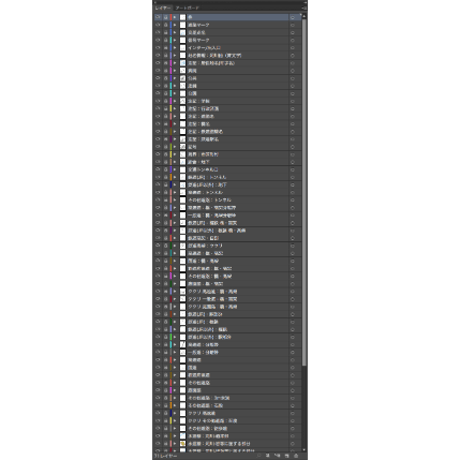Click thumbnail of 注記：学校 layer
The image size is (460, 460).
click(183, 101)
